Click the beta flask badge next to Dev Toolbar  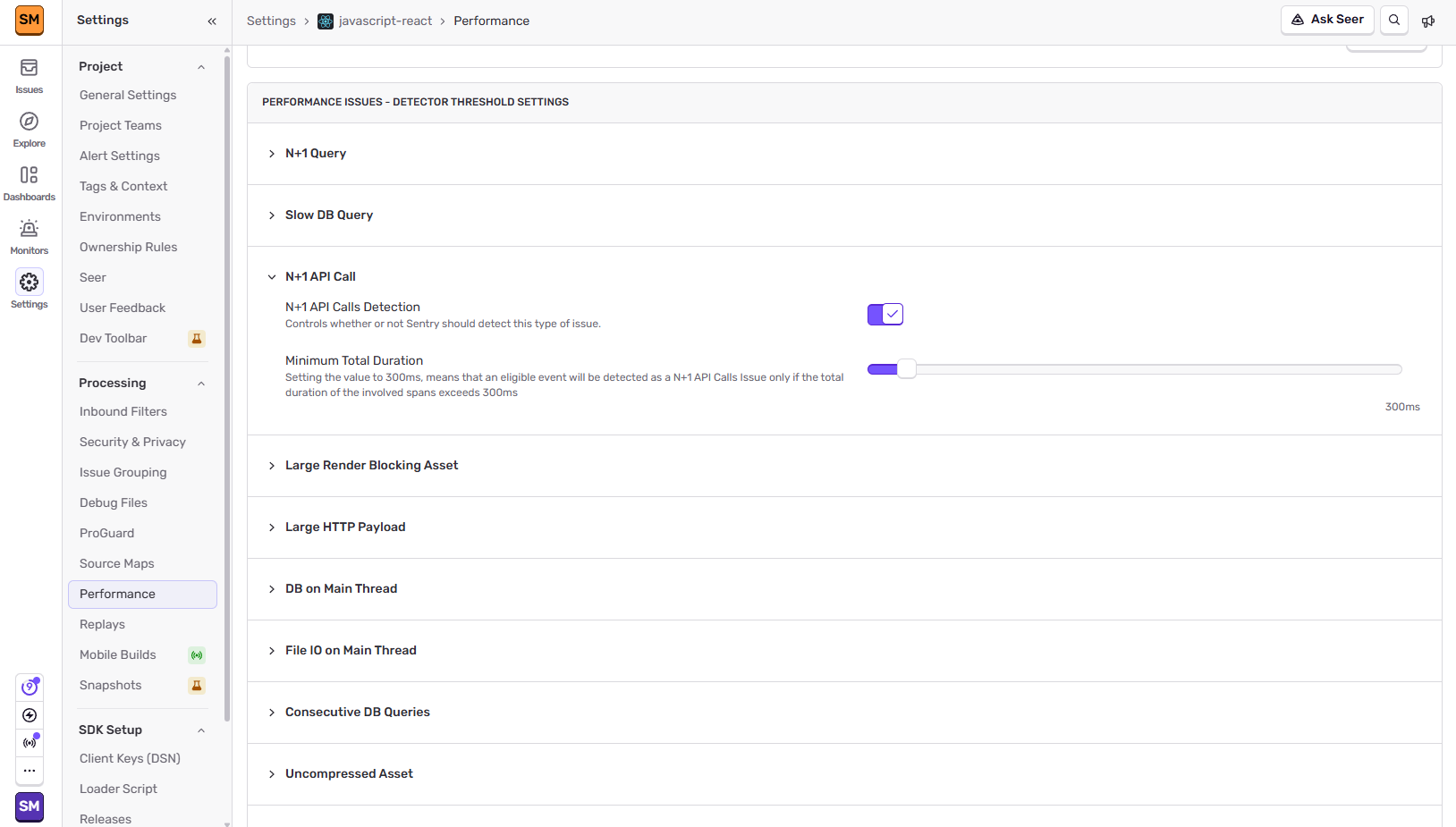pyautogui.click(x=197, y=338)
